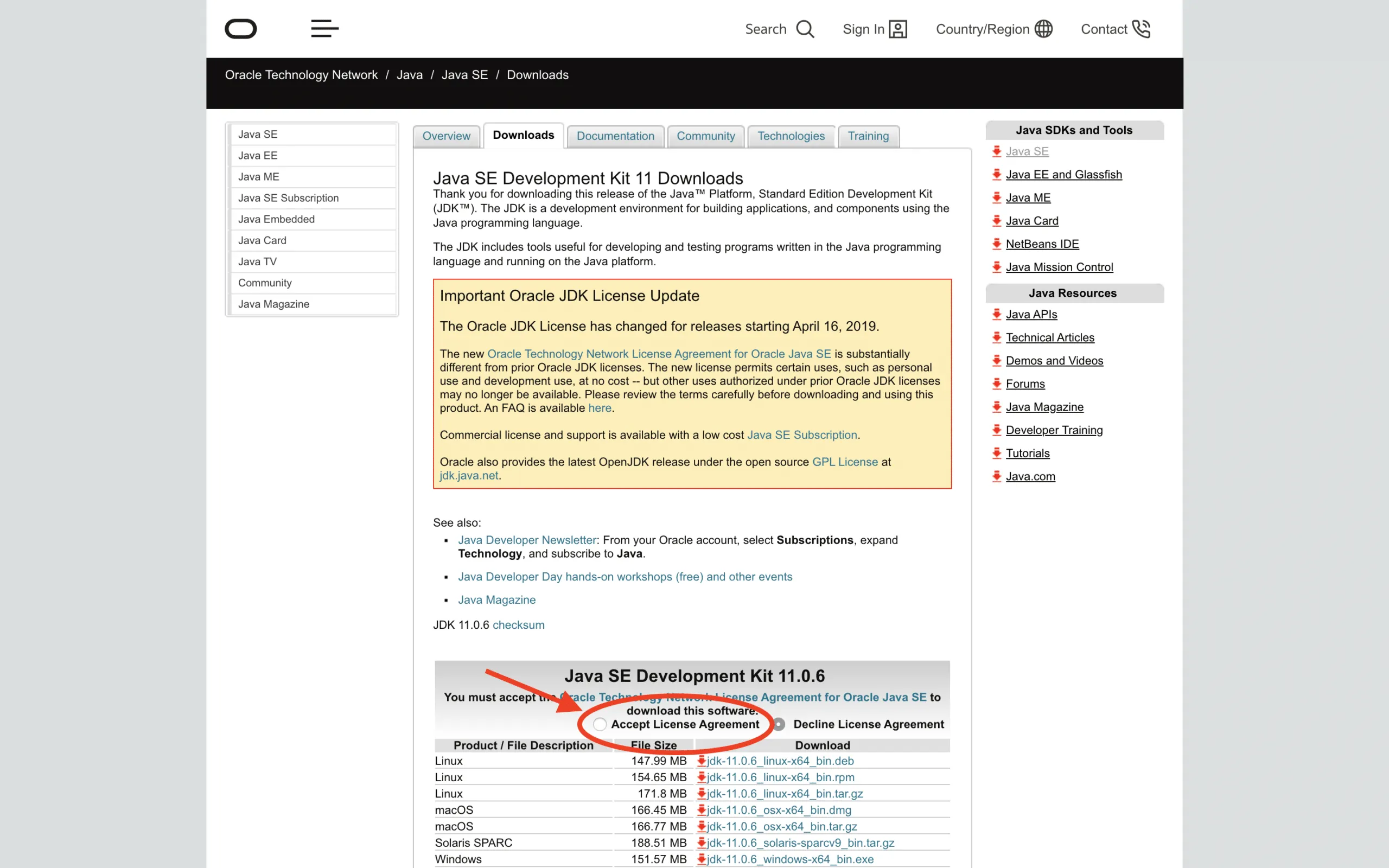The height and width of the screenshot is (868, 1389).
Task: Open greyed Java SE link under SDKs and Tools
Action: (1027, 151)
